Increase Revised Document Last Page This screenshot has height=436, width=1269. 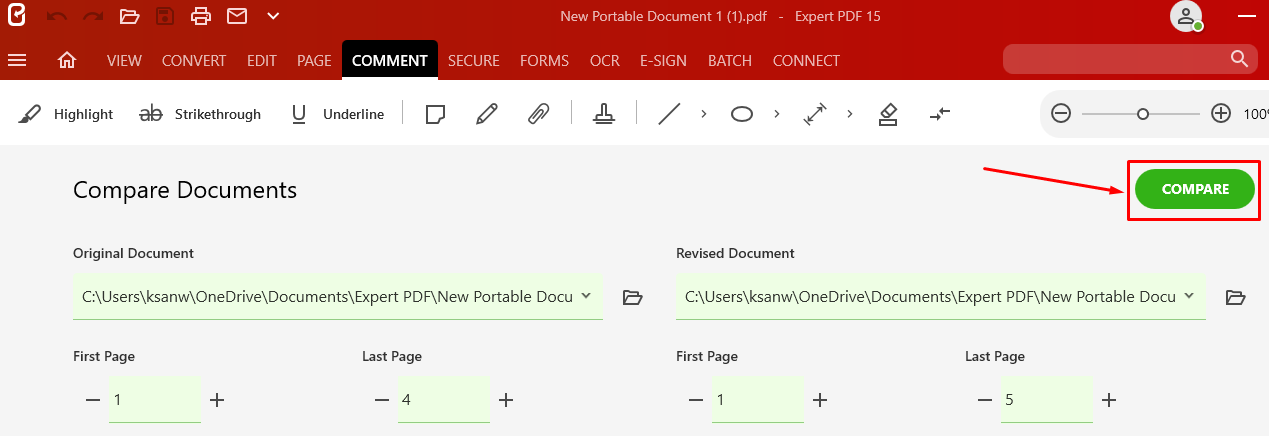[1109, 400]
